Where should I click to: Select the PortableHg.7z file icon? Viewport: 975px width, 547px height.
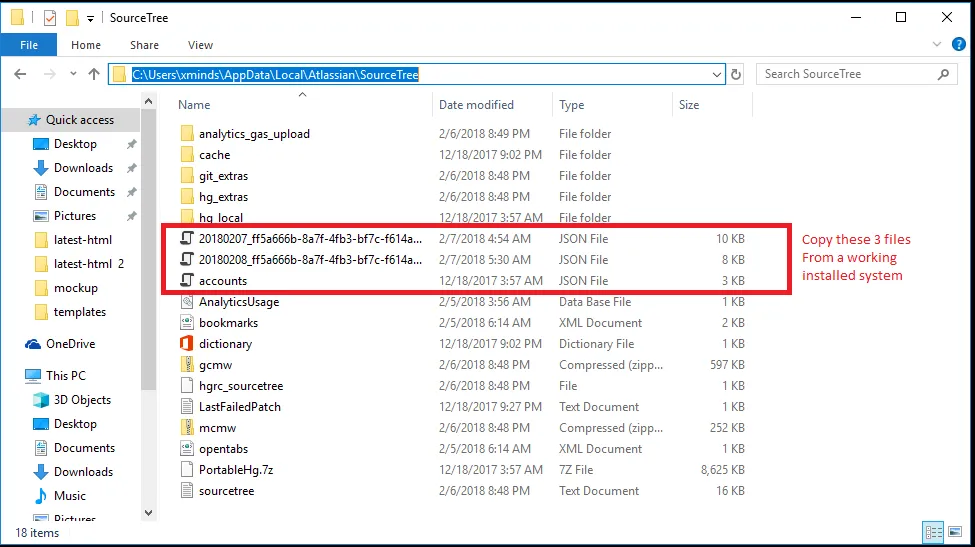coord(187,469)
